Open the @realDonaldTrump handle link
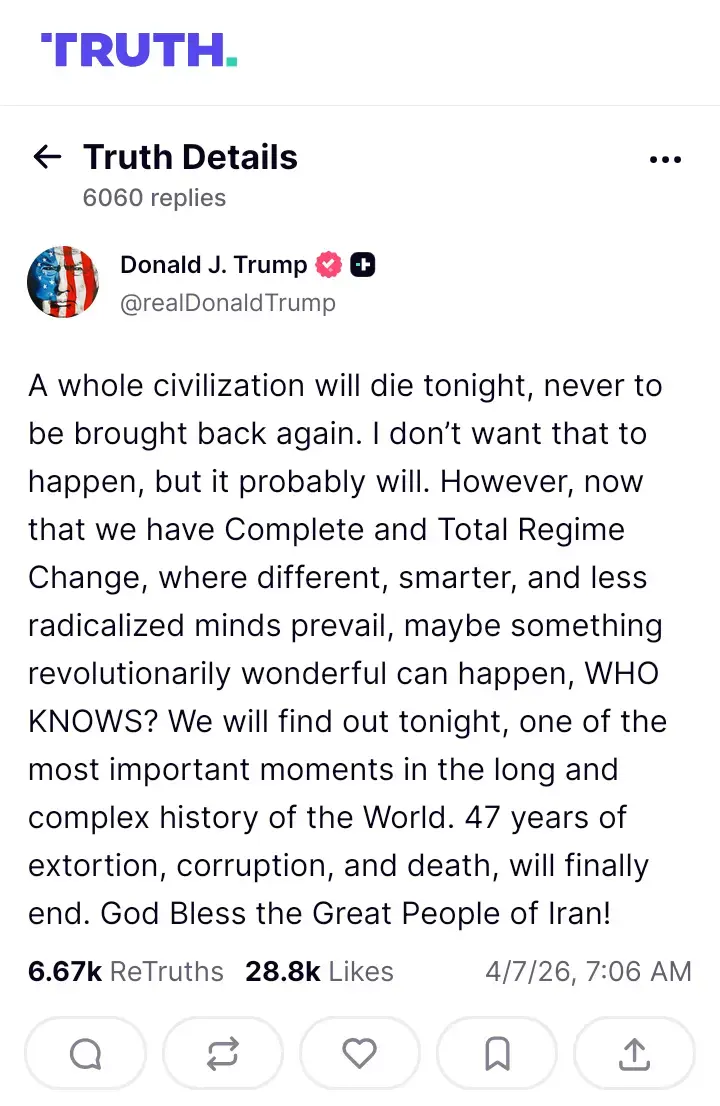 [x=228, y=303]
